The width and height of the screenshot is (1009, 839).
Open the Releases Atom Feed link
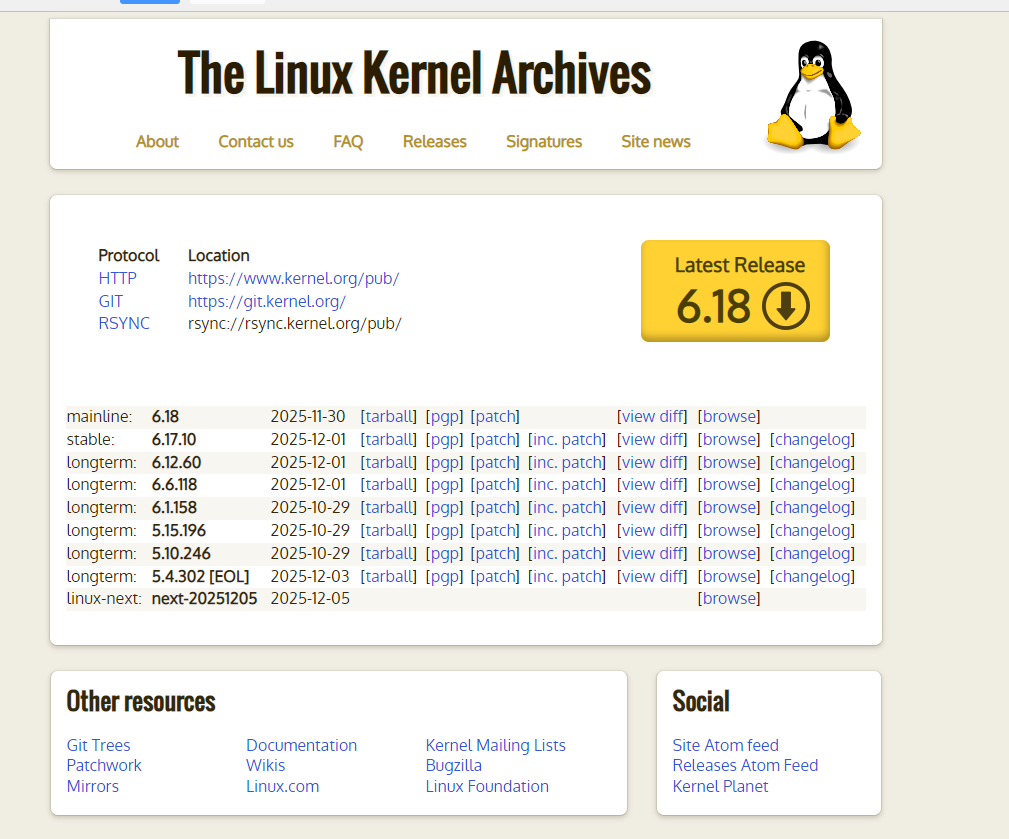click(x=745, y=766)
